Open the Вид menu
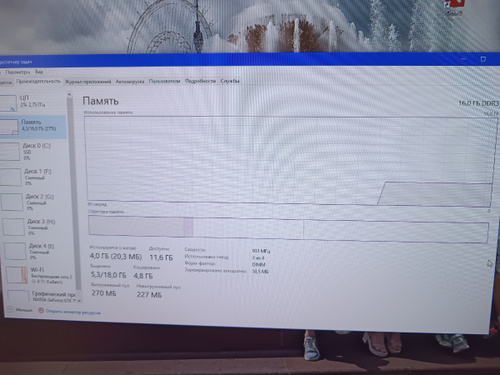Screen dimensions: 500x375 click(x=39, y=72)
